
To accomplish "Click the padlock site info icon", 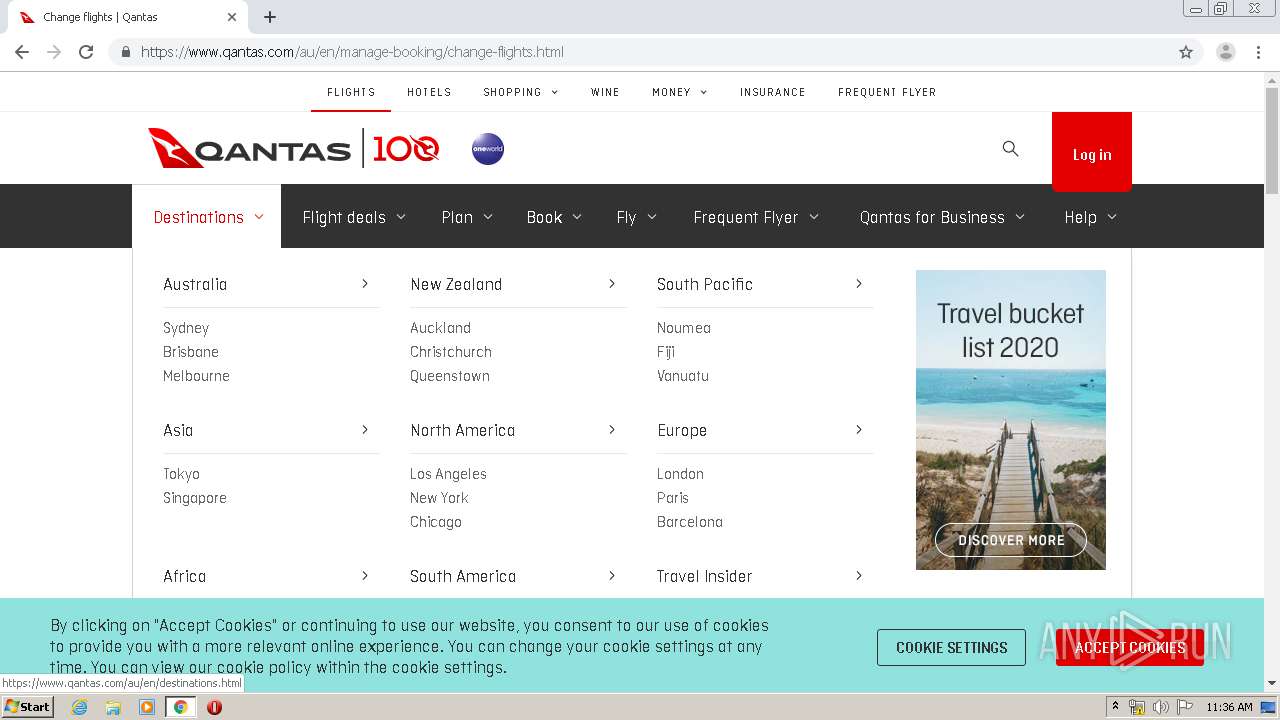I will click(x=125, y=52).
